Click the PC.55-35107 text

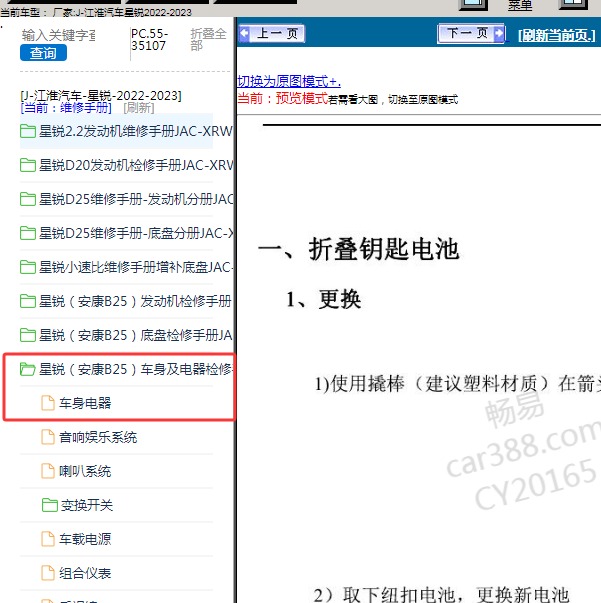coord(150,40)
